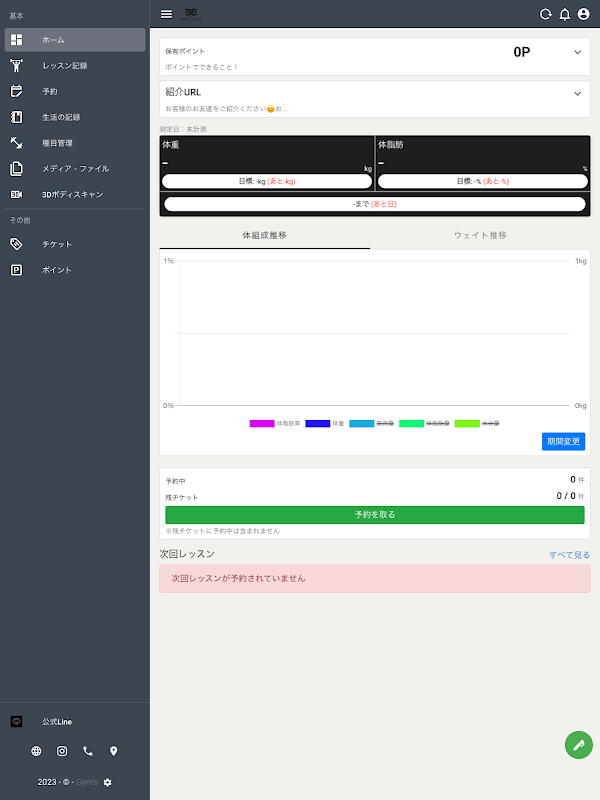This screenshot has height=800, width=600.
Task: Click the 0P points value
Action: (x=521, y=52)
